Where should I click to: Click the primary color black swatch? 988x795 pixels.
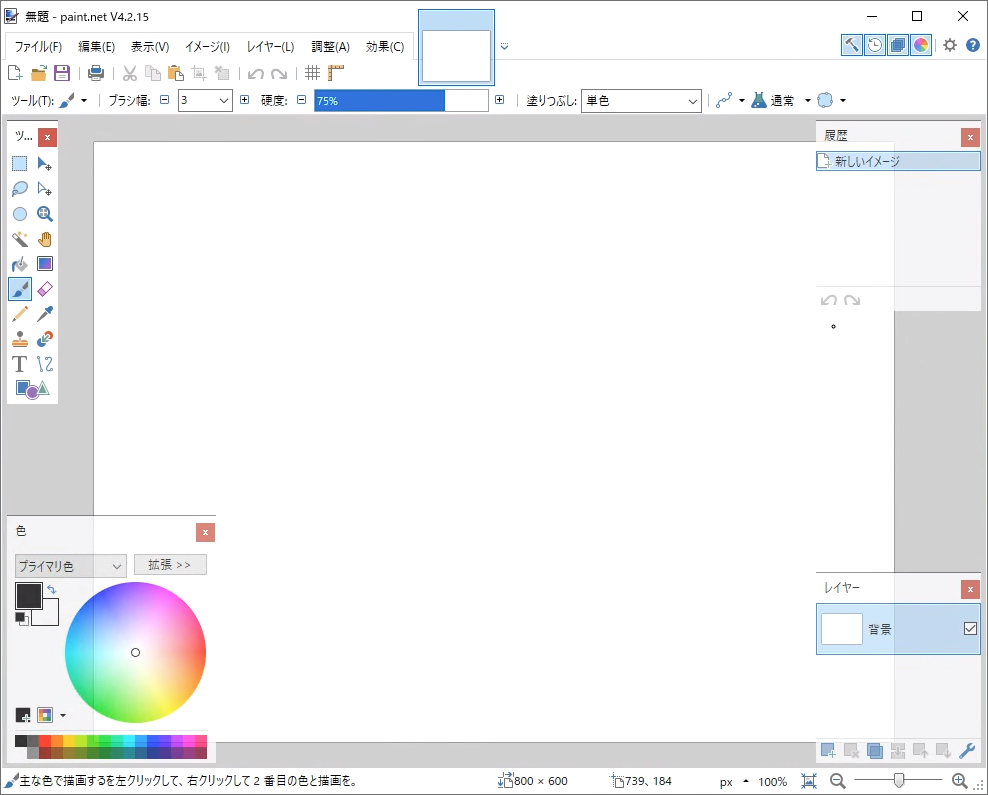tap(27, 596)
